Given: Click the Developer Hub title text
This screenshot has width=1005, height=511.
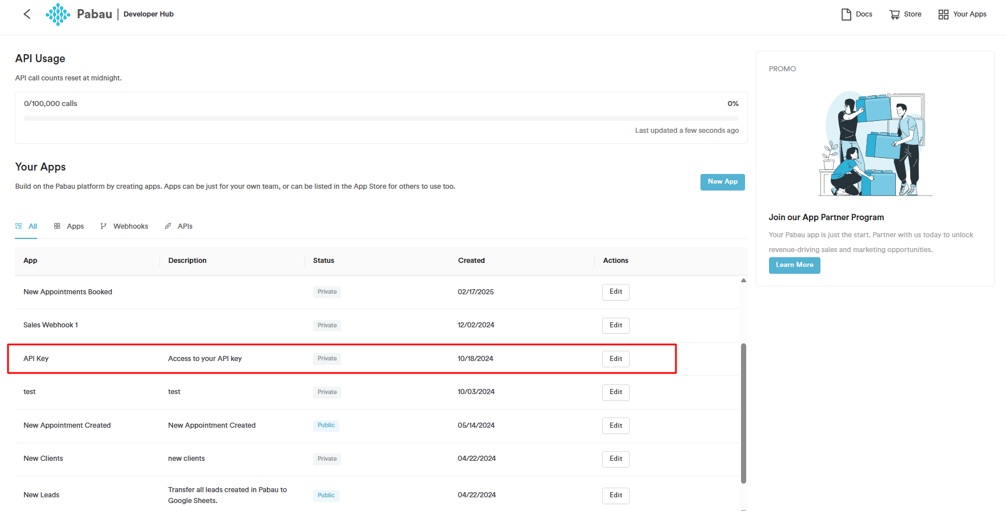Looking at the screenshot, I should coord(148,14).
